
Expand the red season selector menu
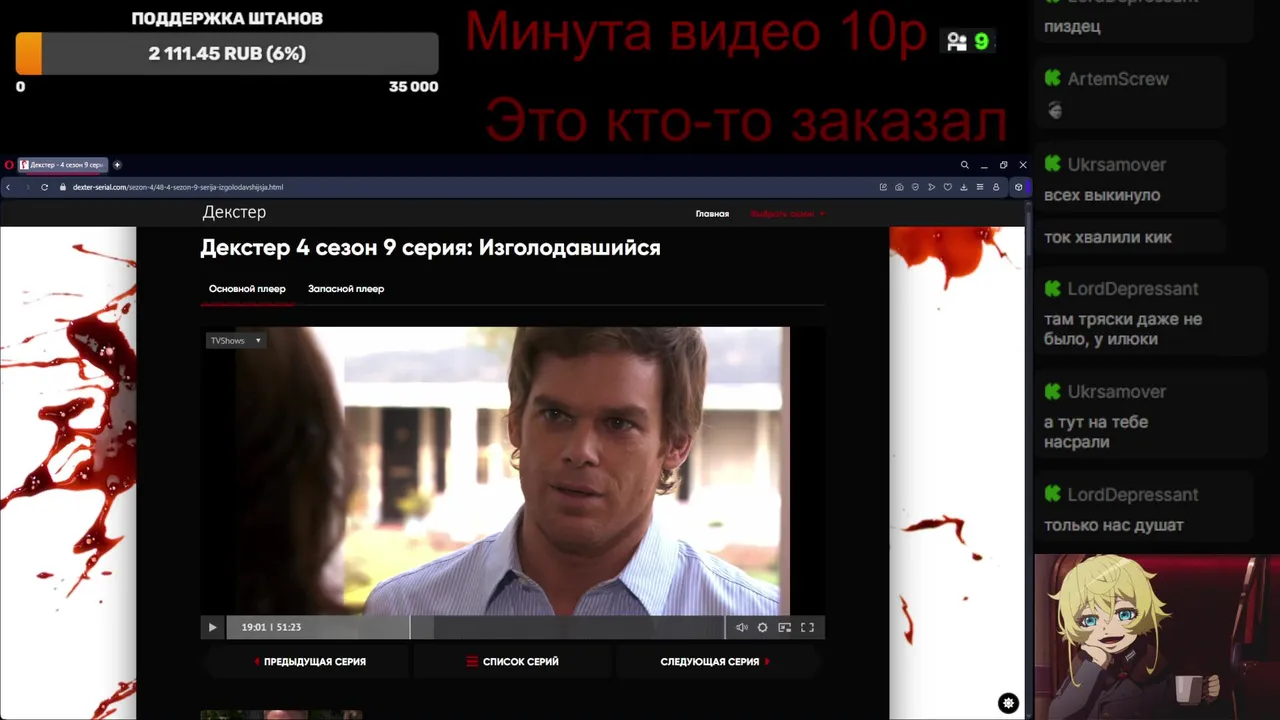click(x=787, y=214)
